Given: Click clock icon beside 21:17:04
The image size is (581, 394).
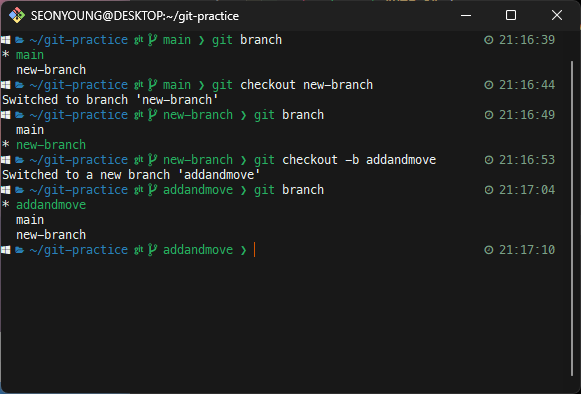Looking at the screenshot, I should (489, 190).
